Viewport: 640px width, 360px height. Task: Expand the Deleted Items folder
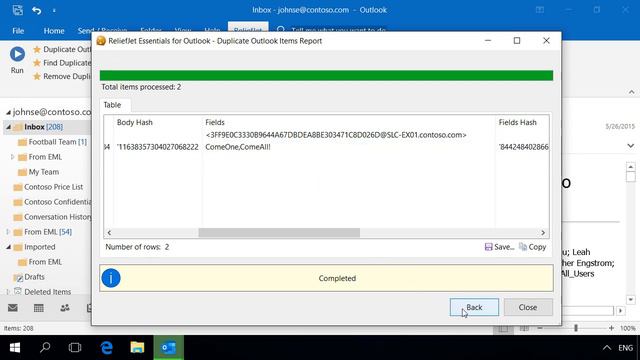point(8,292)
